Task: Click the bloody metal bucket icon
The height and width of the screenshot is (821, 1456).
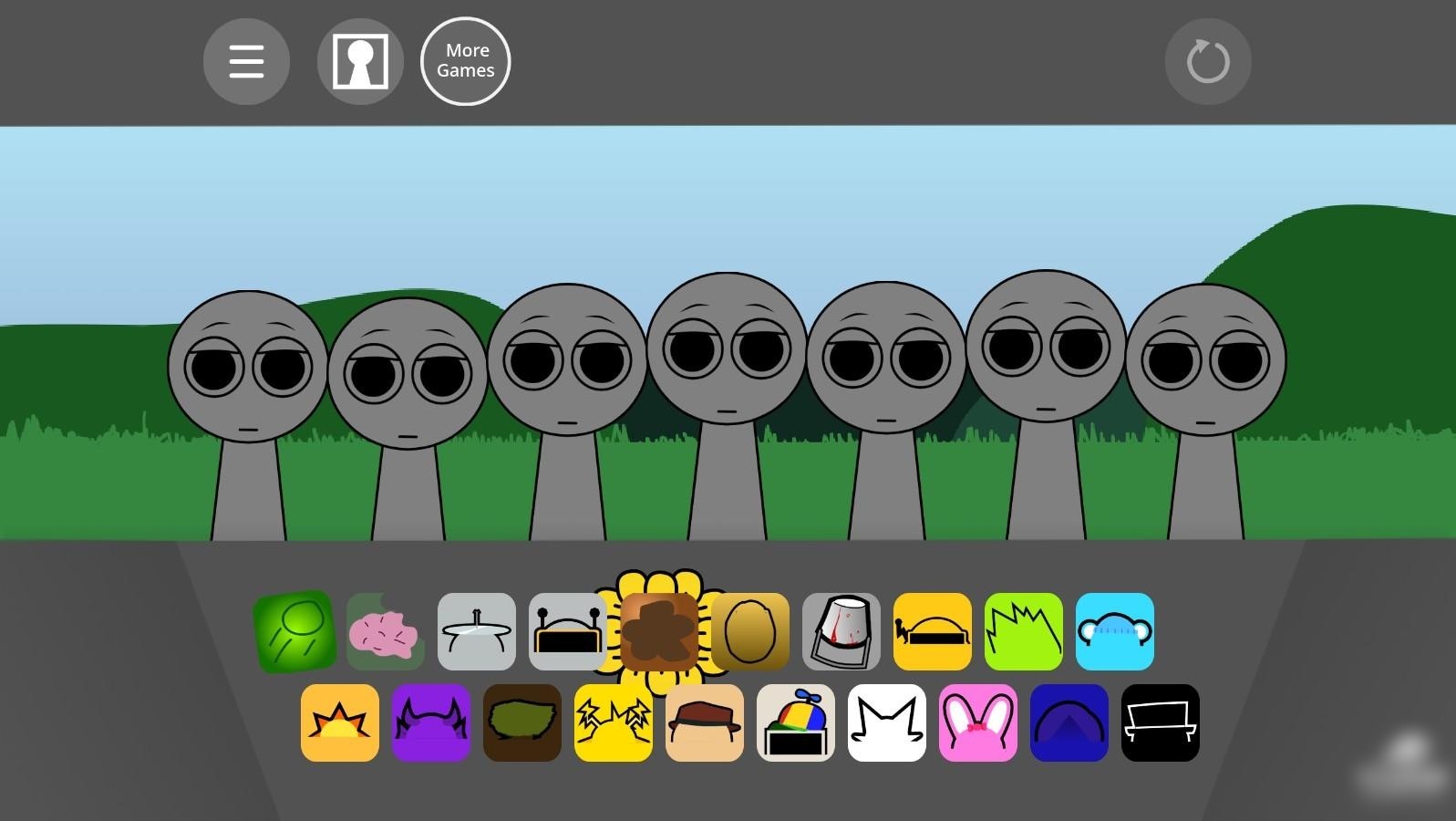Action: 842,631
